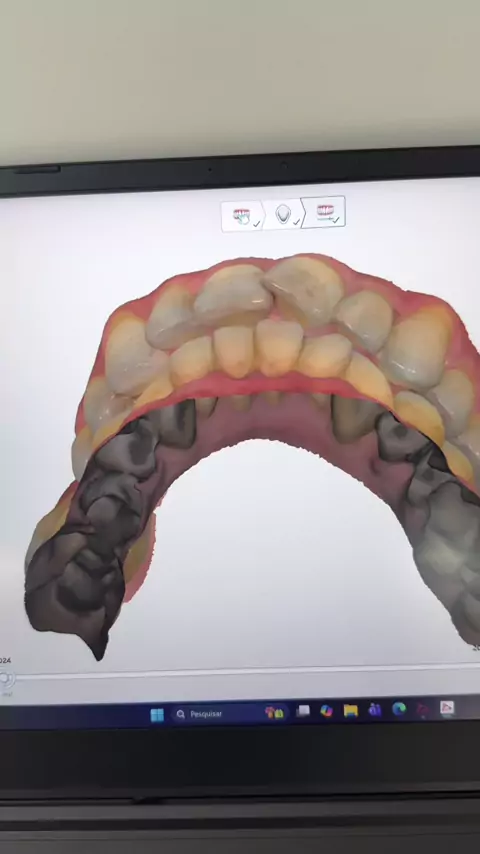Open the face scan workflow step

click(283, 214)
